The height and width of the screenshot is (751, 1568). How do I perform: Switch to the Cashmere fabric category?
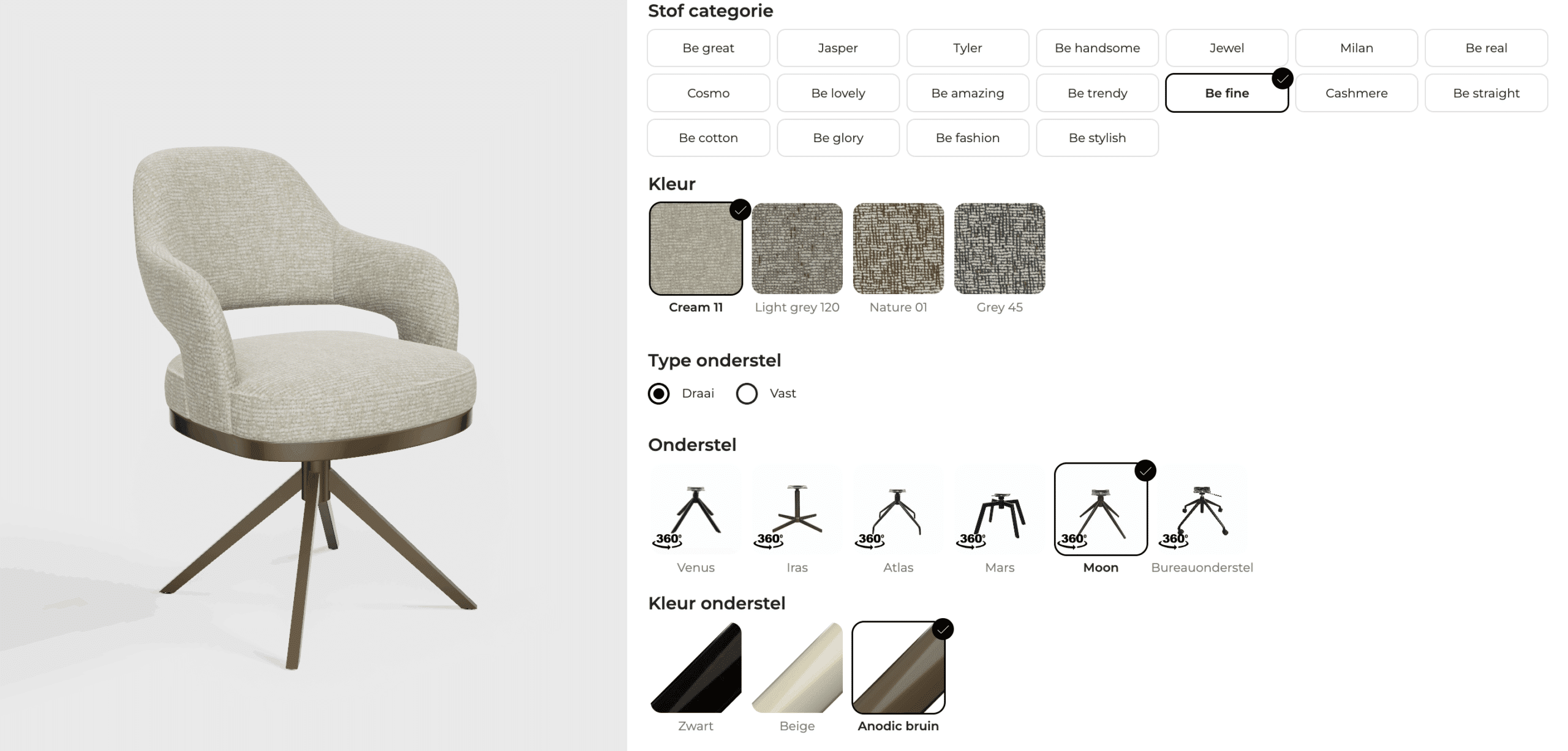click(1356, 93)
